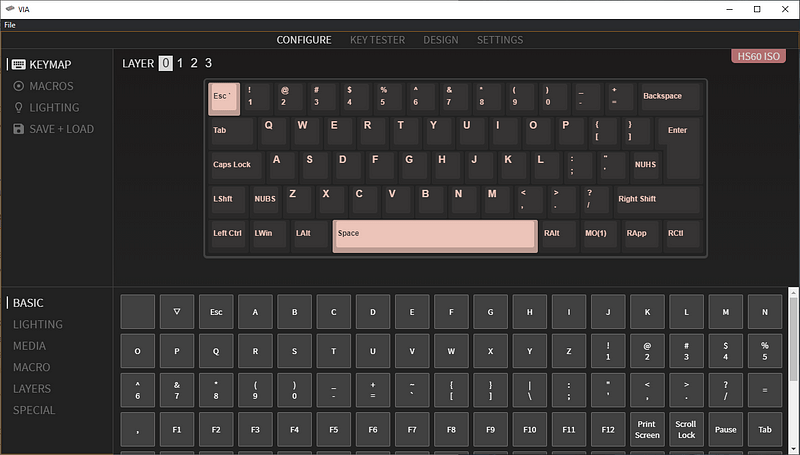Screen dimensions: 800x455
Task: Click the Esc key on keyboard layout
Action: point(224,97)
